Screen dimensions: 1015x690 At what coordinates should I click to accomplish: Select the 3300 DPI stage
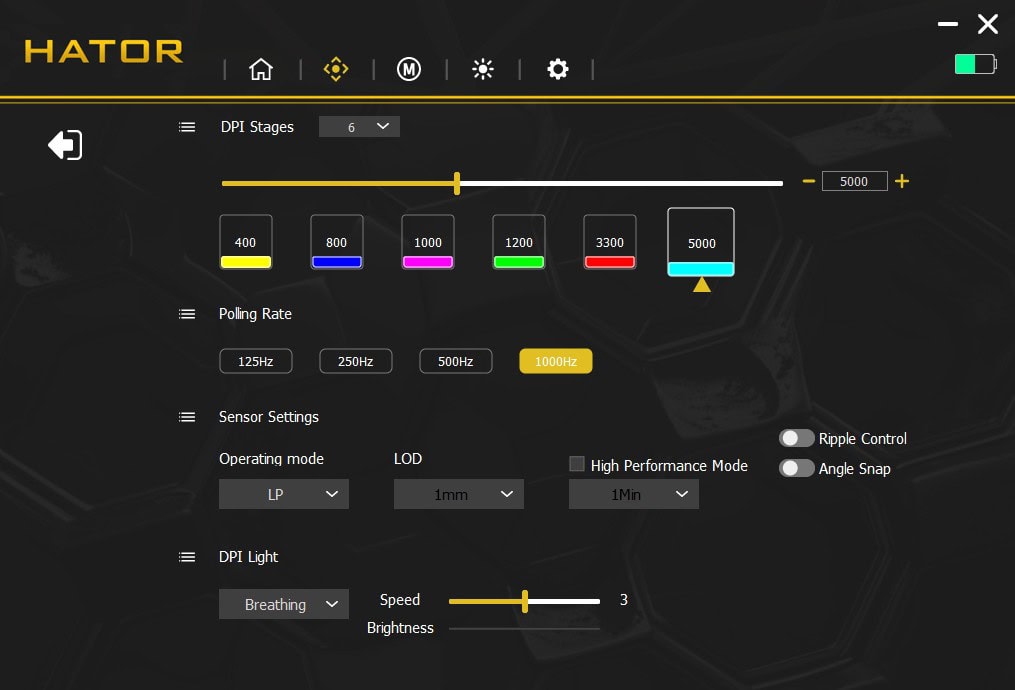[x=610, y=241]
